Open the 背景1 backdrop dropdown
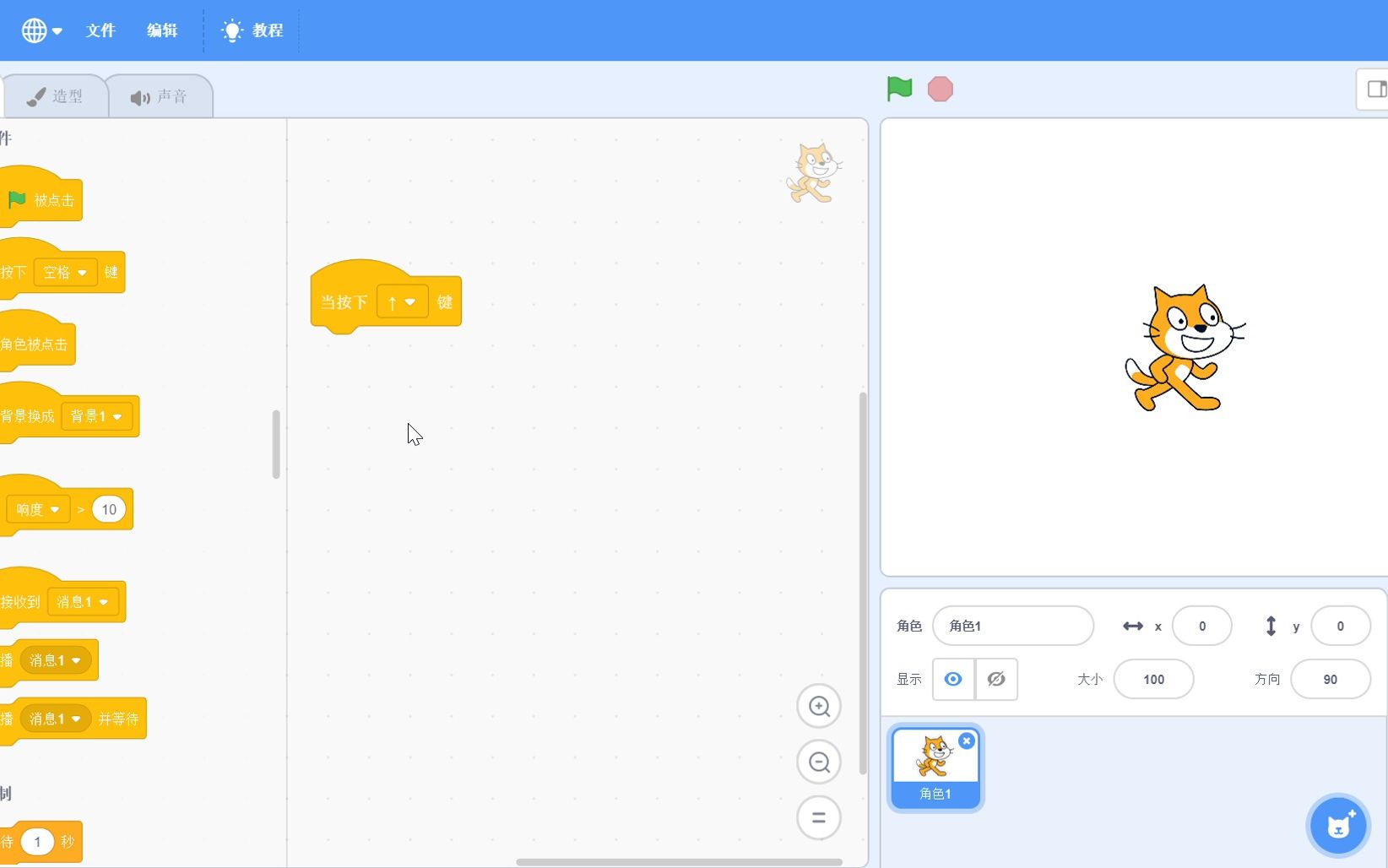 pos(97,416)
